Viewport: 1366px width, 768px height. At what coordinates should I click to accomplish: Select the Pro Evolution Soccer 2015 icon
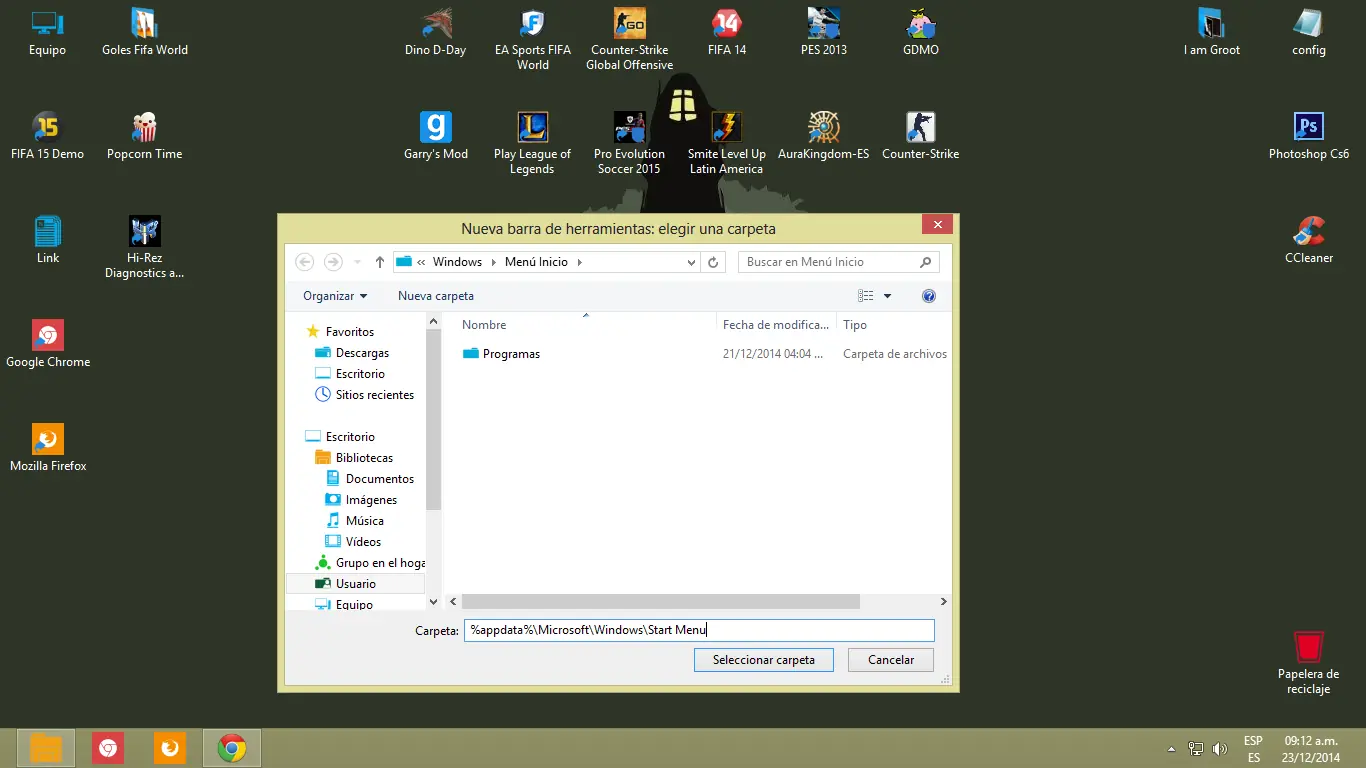629,144
